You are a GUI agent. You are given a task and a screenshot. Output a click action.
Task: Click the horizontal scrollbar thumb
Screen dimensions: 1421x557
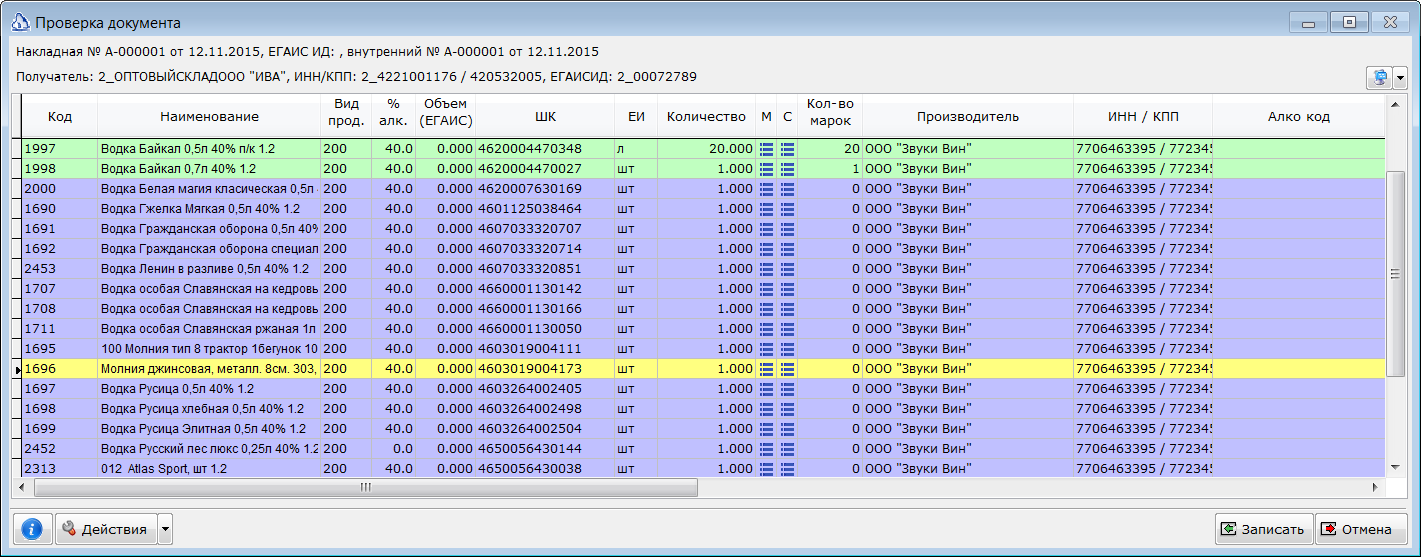[x=366, y=487]
